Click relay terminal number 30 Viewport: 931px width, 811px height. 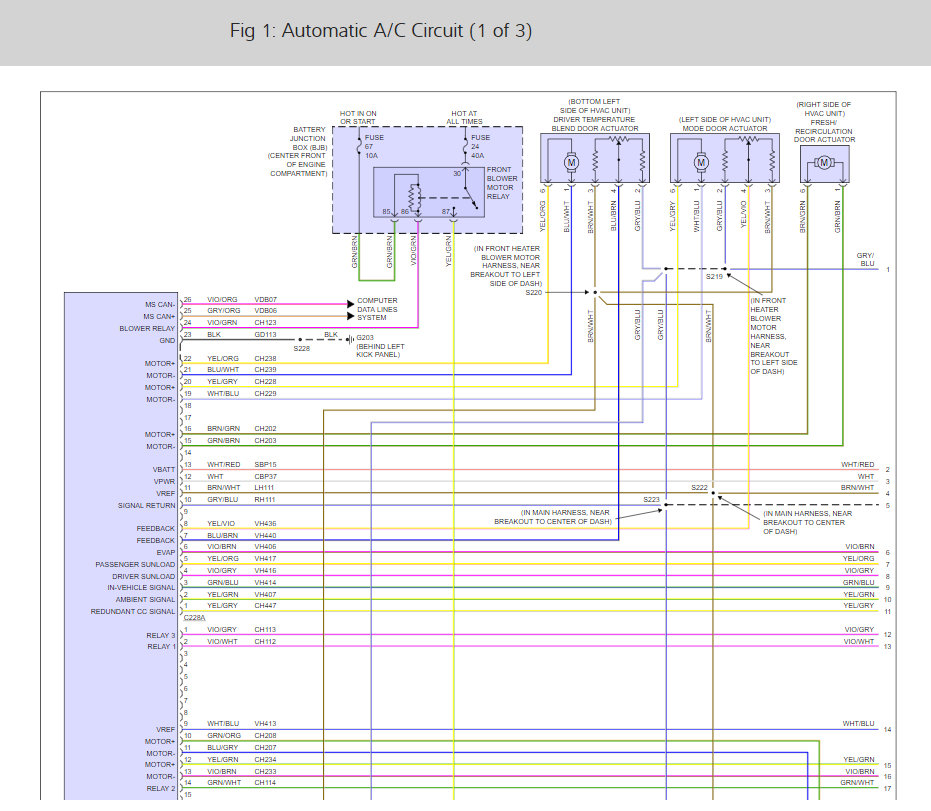click(x=457, y=173)
